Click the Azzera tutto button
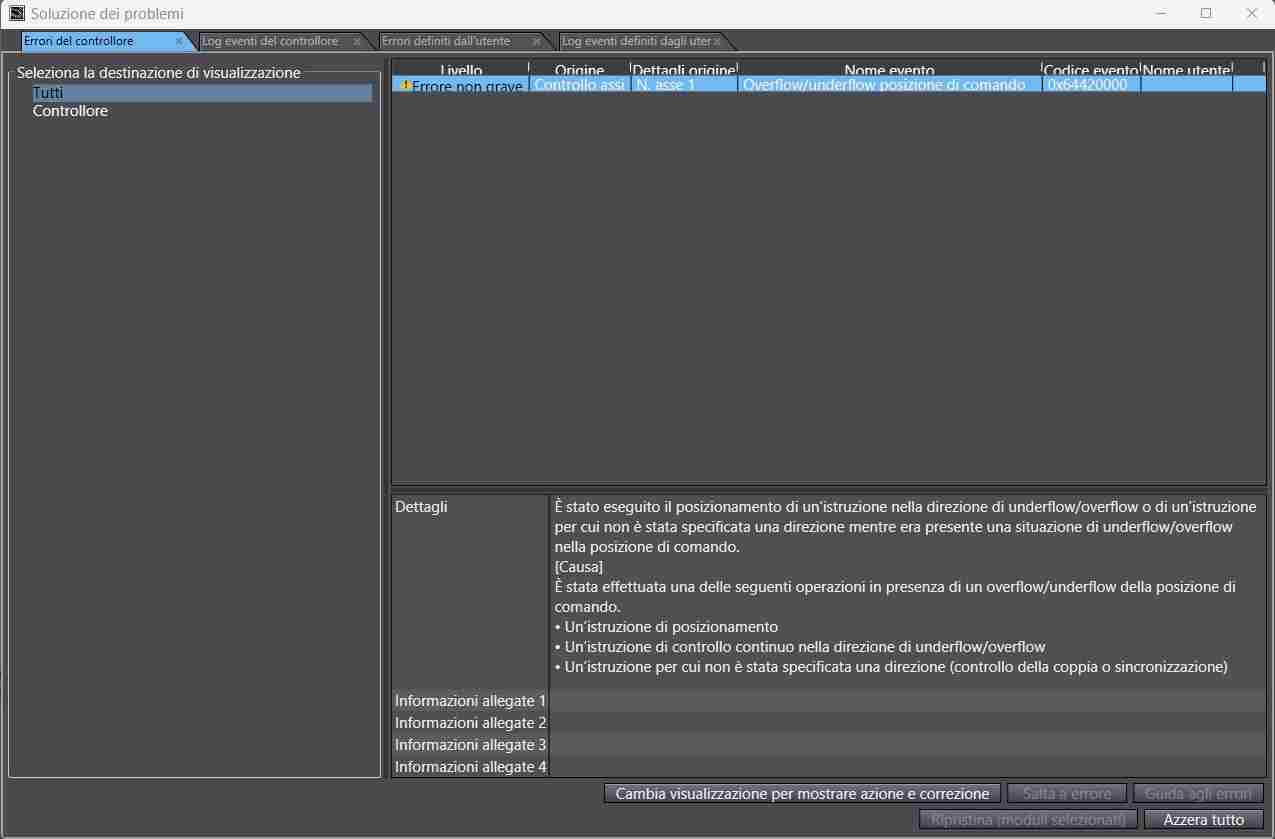 pos(1204,819)
